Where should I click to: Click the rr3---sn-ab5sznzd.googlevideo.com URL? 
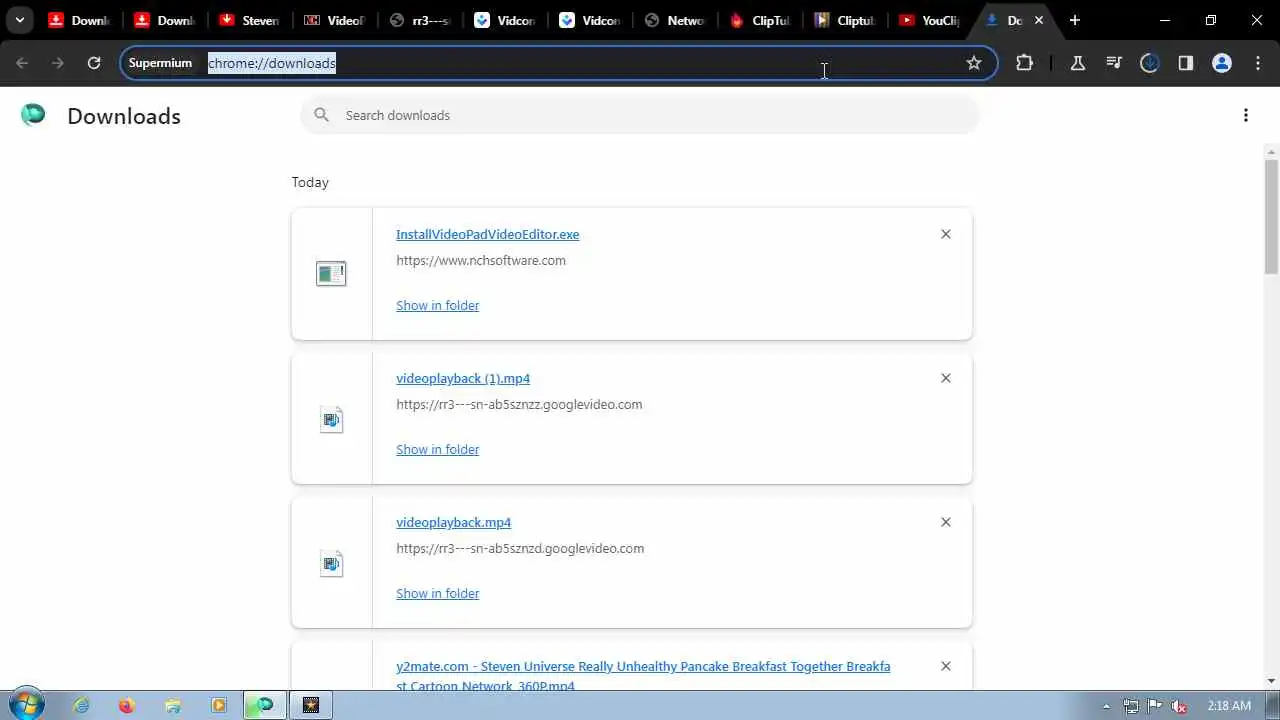tap(520, 548)
